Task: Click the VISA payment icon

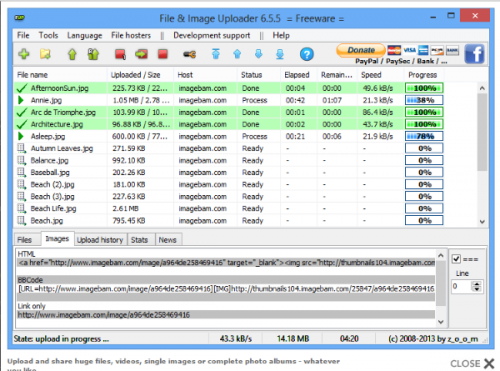Action: 410,50
